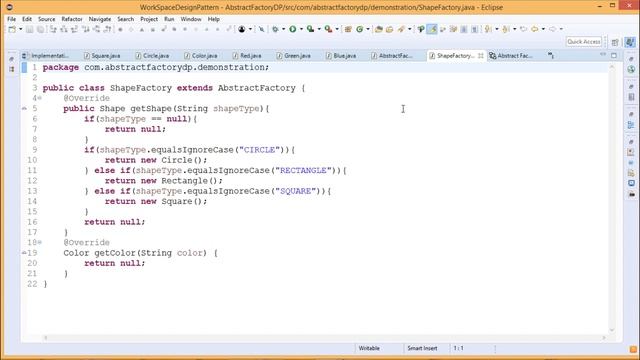The width and height of the screenshot is (640, 360).
Task: Open the Source menu
Action: (47, 19)
